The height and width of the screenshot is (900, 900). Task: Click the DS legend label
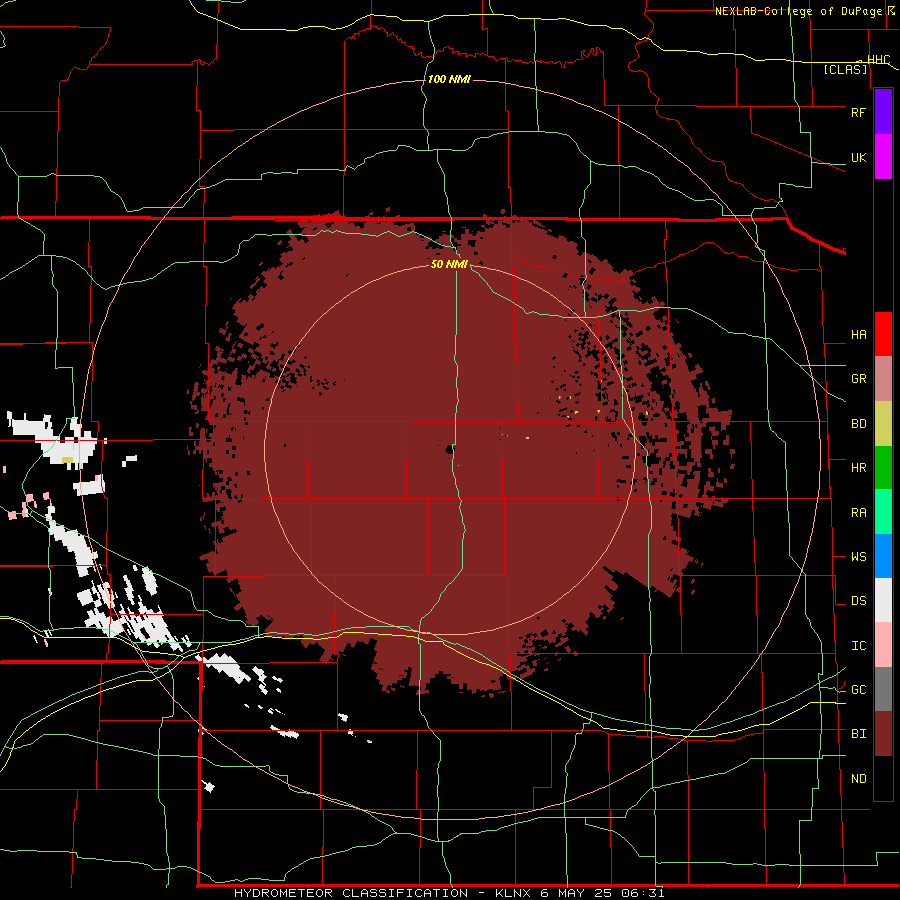[x=858, y=601]
